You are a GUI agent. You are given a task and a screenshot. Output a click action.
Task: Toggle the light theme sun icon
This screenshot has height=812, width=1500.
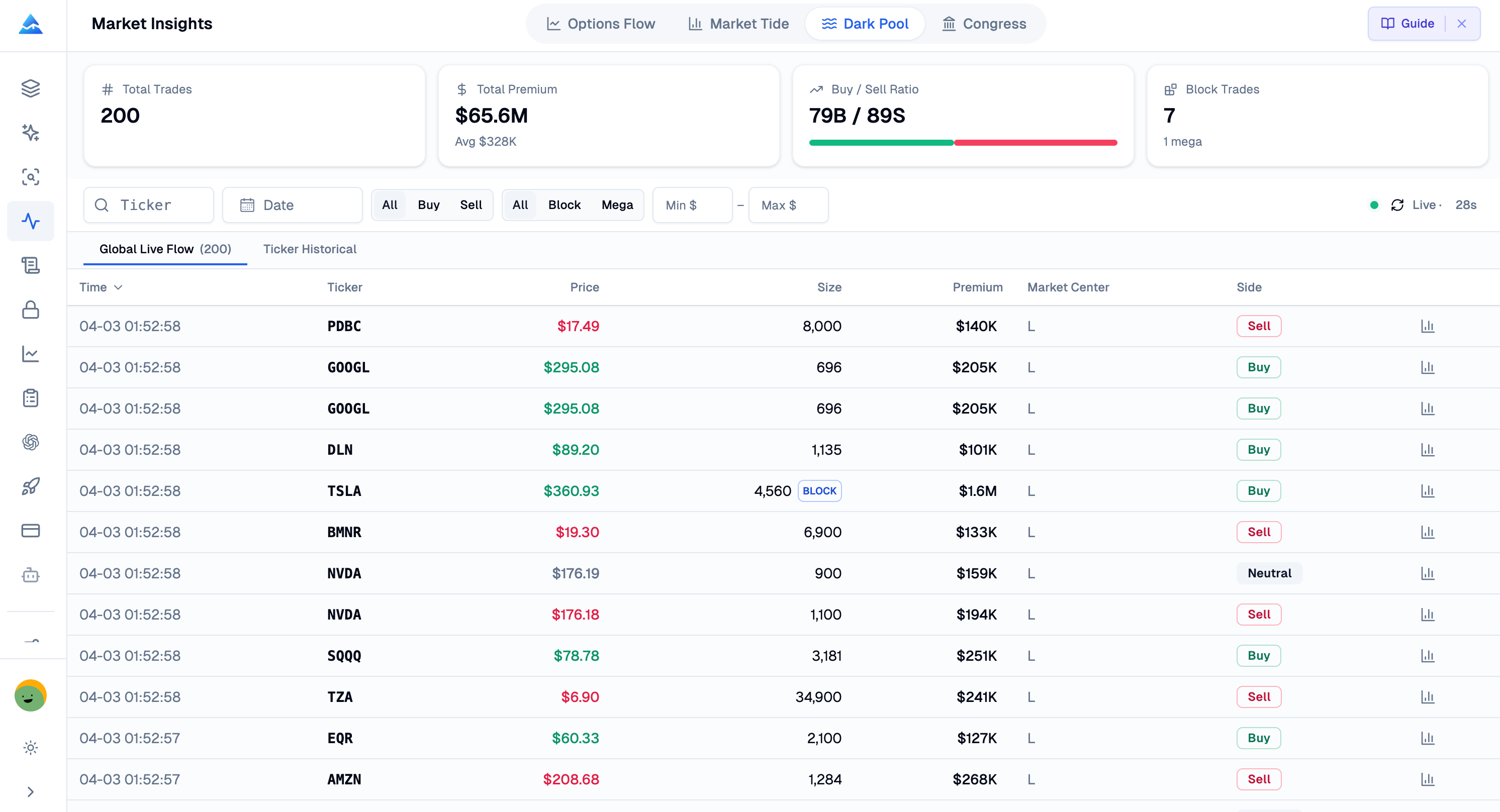(x=30, y=747)
